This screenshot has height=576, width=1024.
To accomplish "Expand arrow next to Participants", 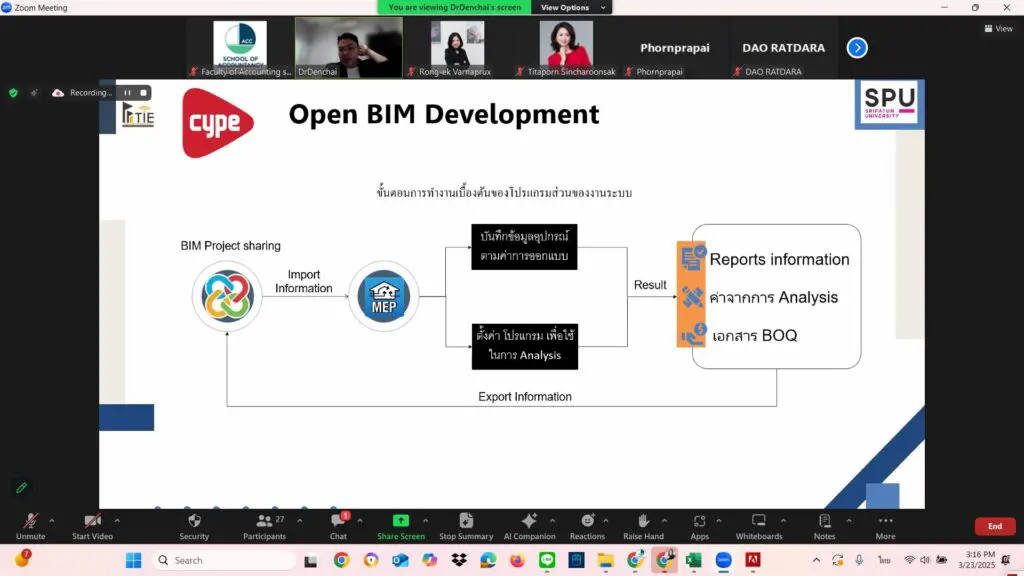I will tap(300, 520).
